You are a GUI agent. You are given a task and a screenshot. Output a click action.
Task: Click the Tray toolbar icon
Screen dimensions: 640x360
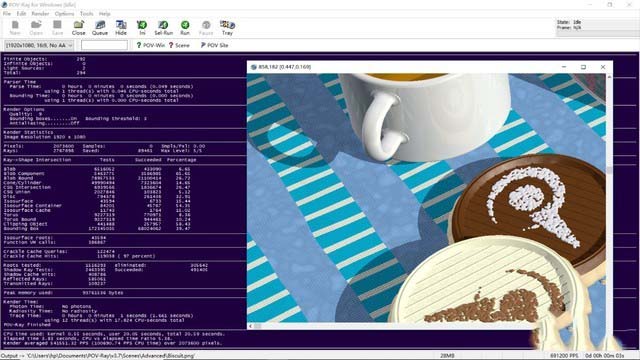[x=227, y=28]
